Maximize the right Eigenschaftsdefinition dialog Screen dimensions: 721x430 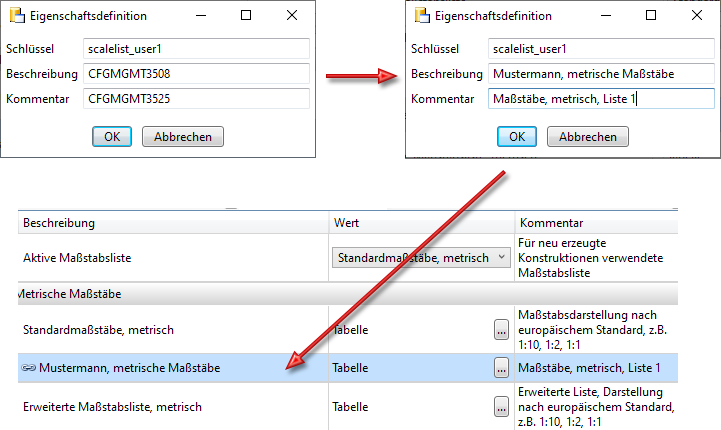[651, 16]
